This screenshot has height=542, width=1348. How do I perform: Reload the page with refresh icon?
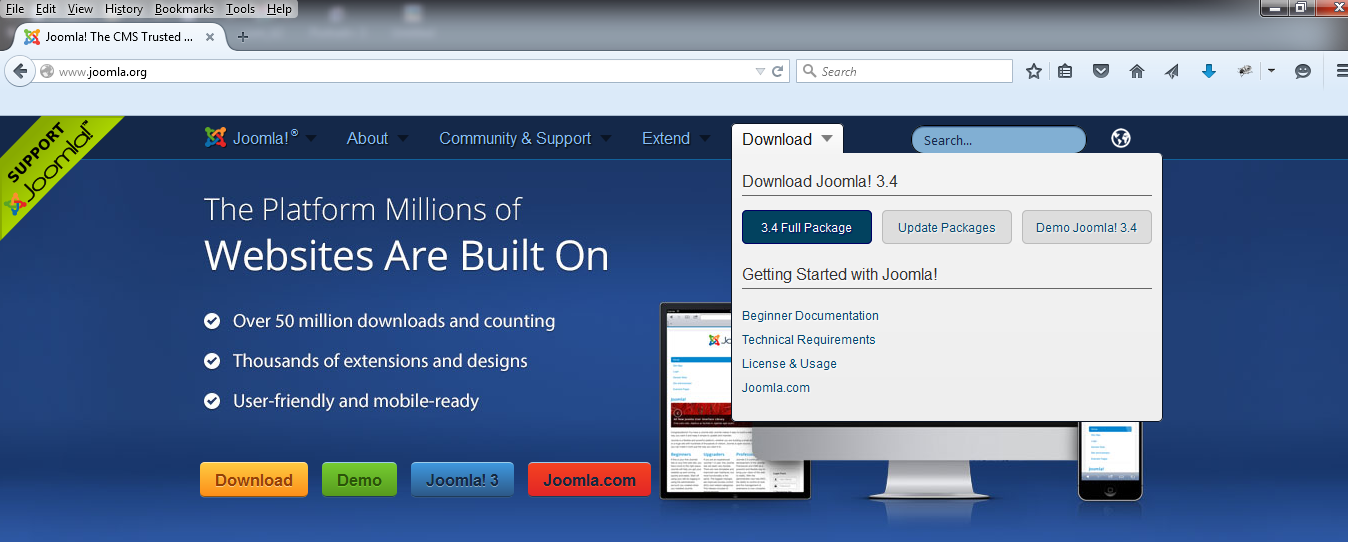coord(777,71)
